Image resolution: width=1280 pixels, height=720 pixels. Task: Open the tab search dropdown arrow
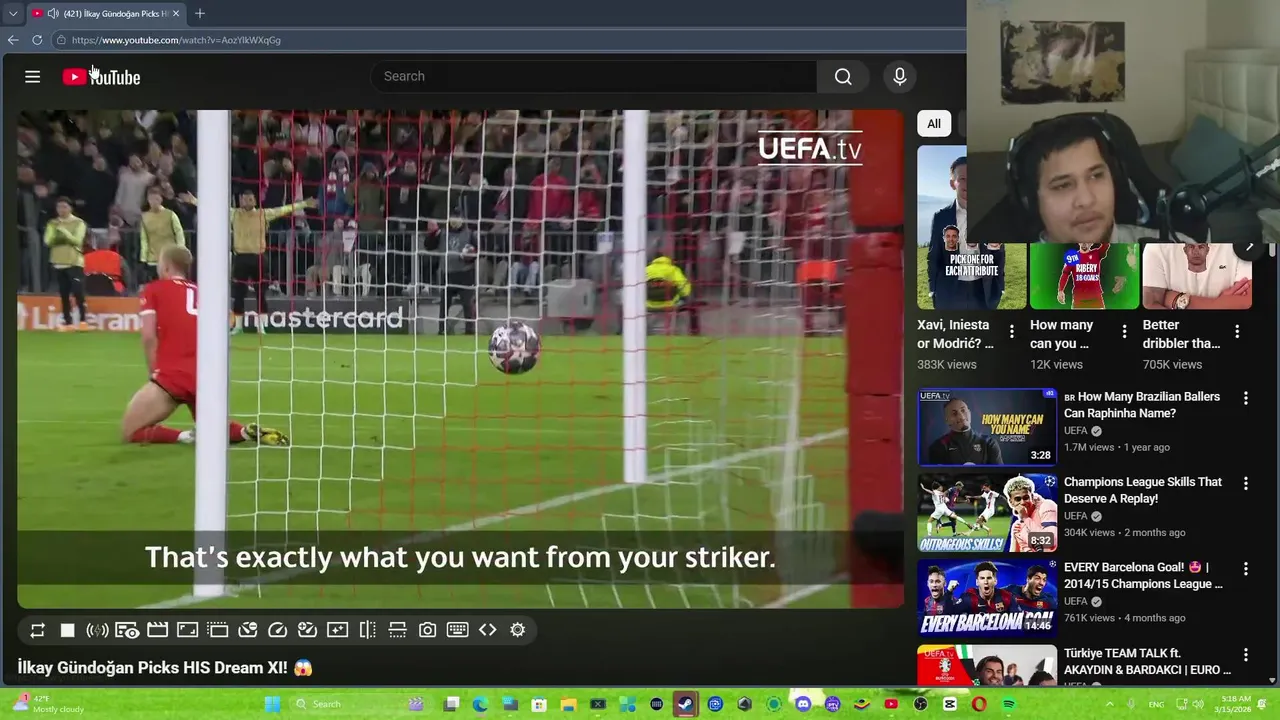pyautogui.click(x=12, y=13)
